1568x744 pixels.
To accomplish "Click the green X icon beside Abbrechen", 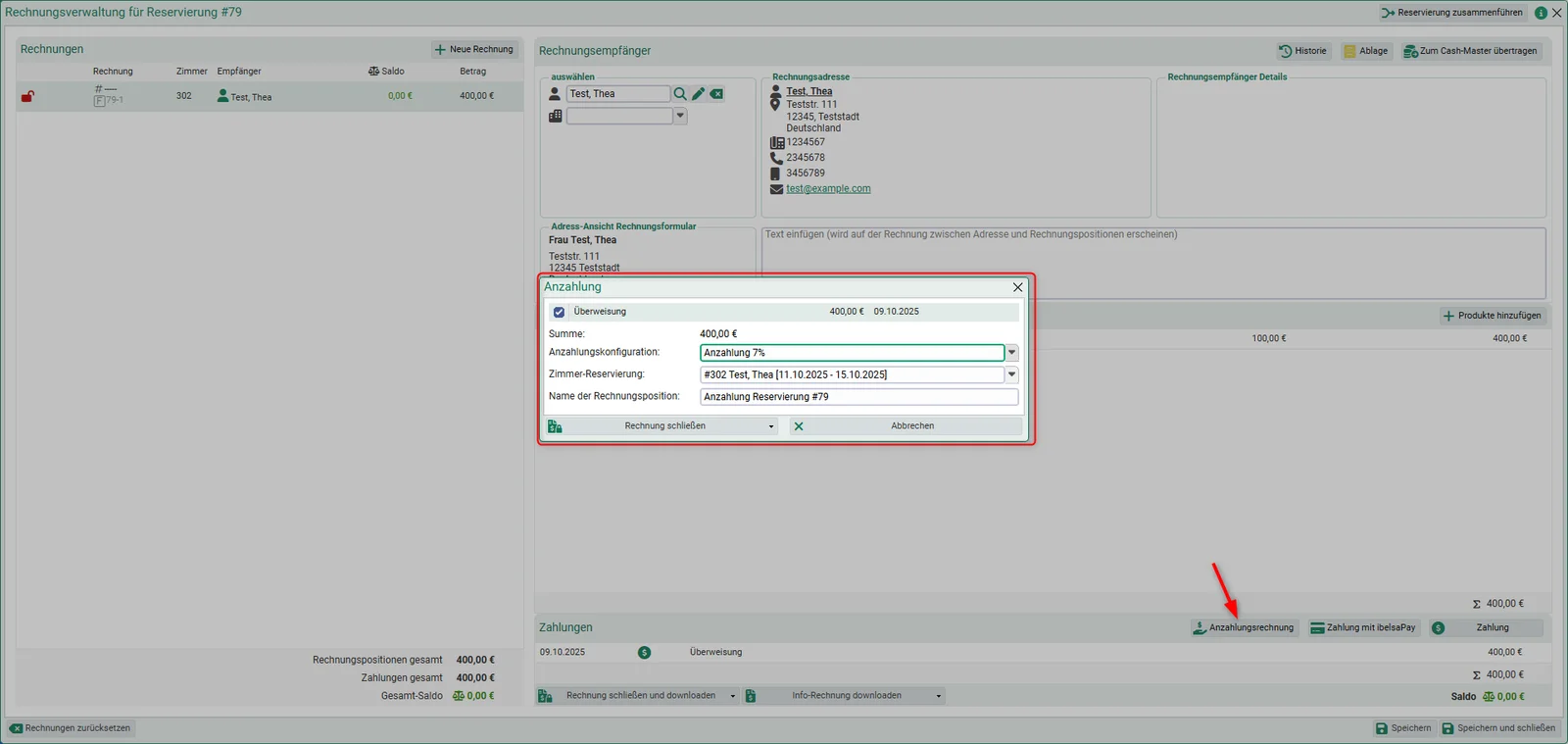I will click(799, 426).
